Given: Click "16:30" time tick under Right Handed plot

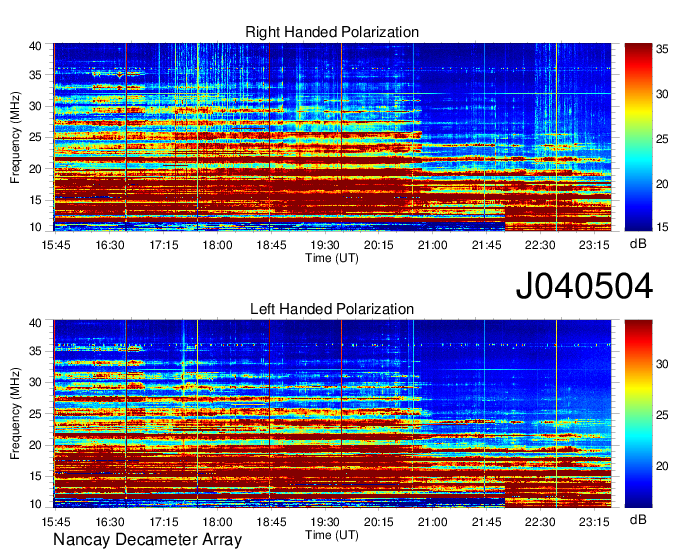Looking at the screenshot, I should 110,245.
